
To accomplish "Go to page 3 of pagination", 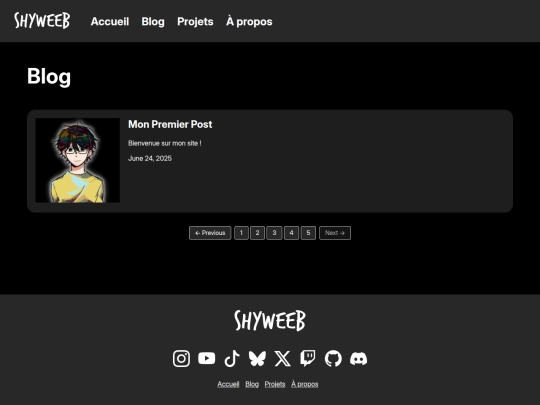I will (274, 233).
